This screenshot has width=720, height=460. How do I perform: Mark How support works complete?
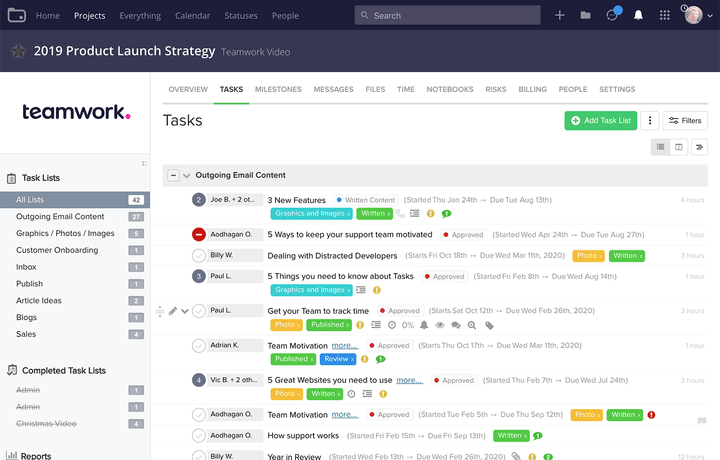pyautogui.click(x=199, y=435)
